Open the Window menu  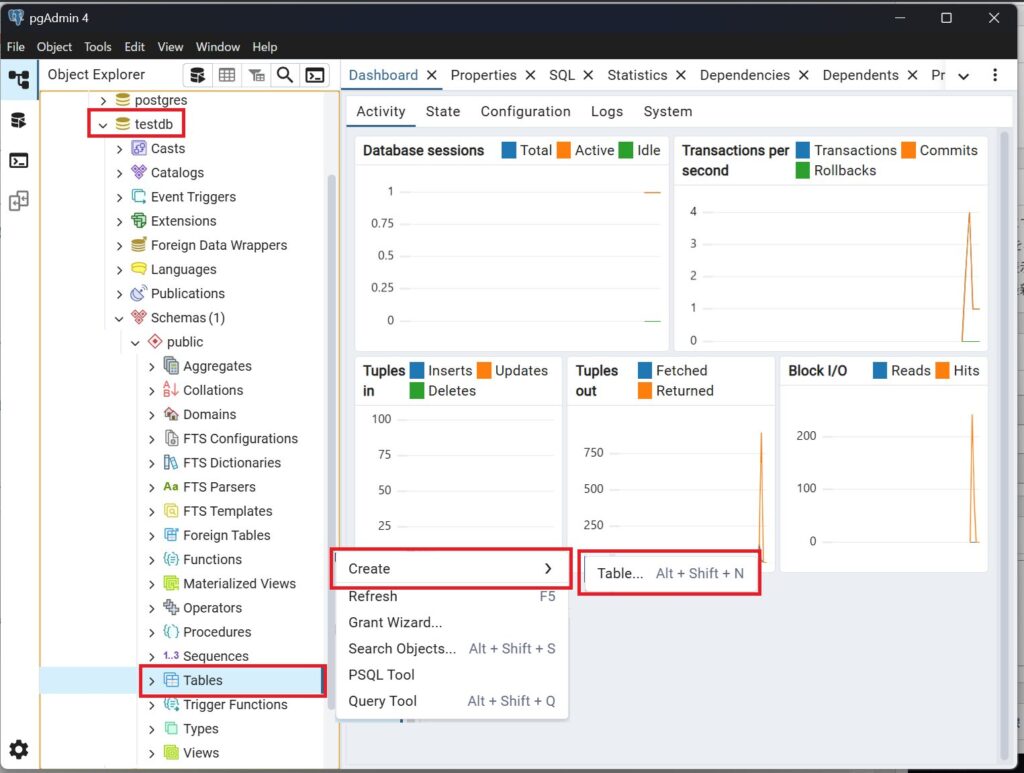point(217,47)
